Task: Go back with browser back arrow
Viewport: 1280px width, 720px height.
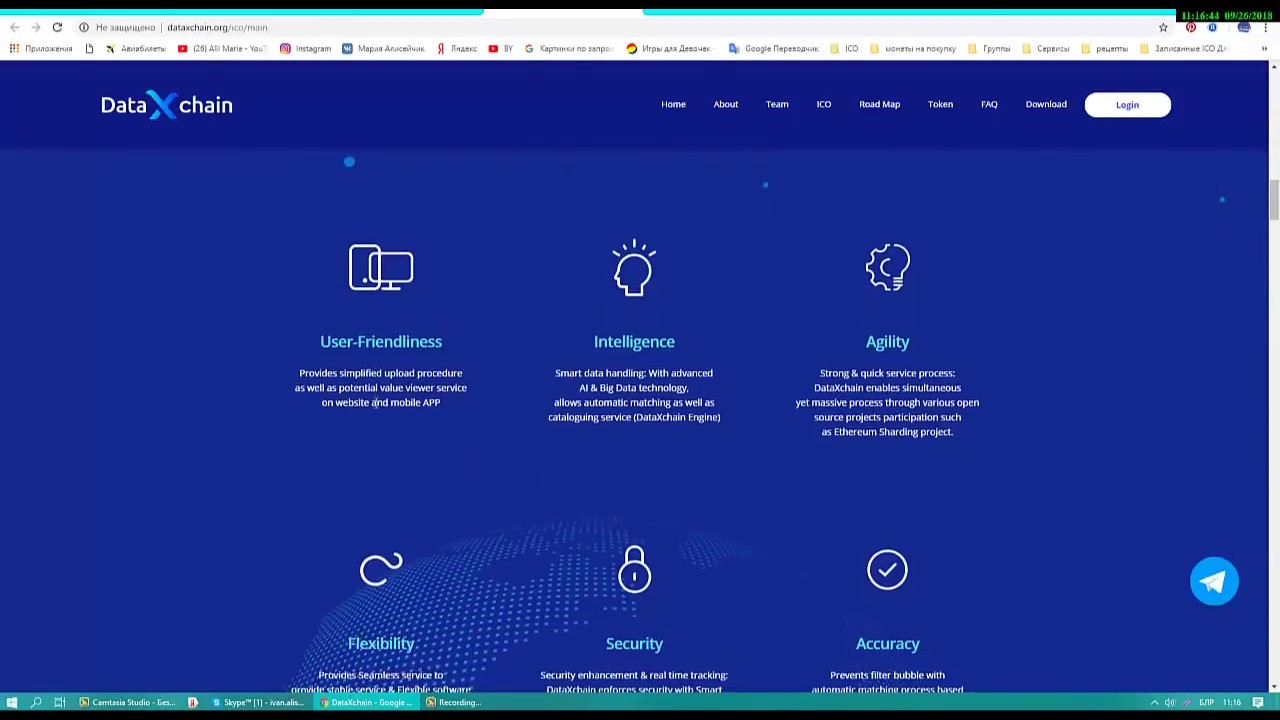Action: [14, 27]
